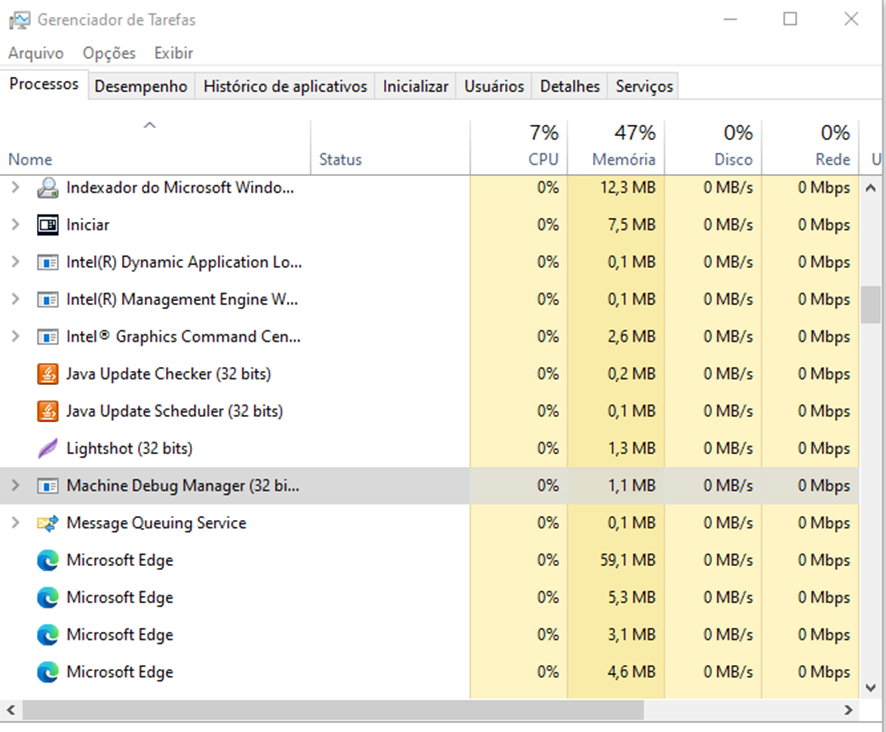
Task: Click the Intel Graphics Command Center icon
Action: [47, 337]
